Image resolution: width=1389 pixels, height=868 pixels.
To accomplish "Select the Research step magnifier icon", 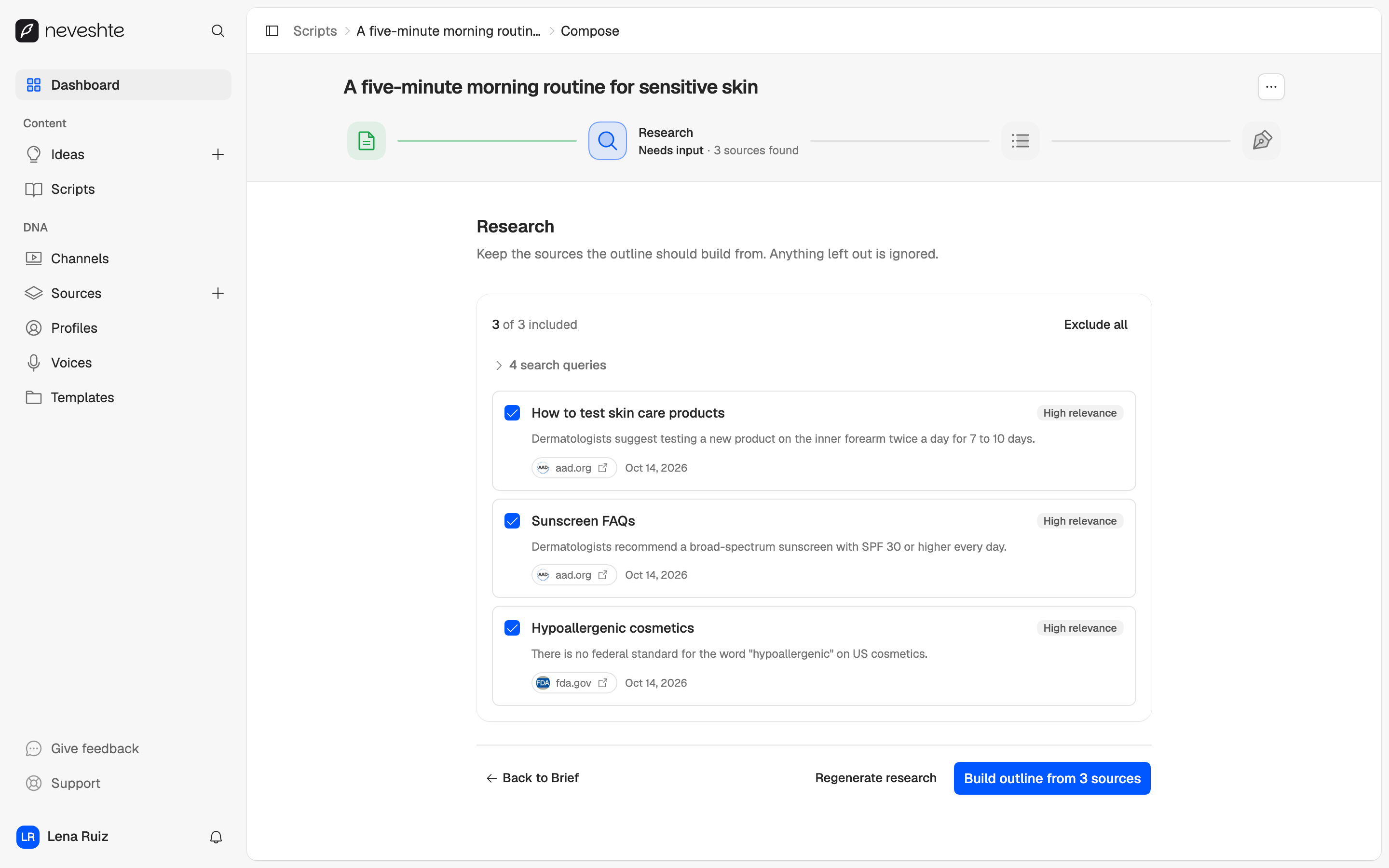I will coord(607,141).
